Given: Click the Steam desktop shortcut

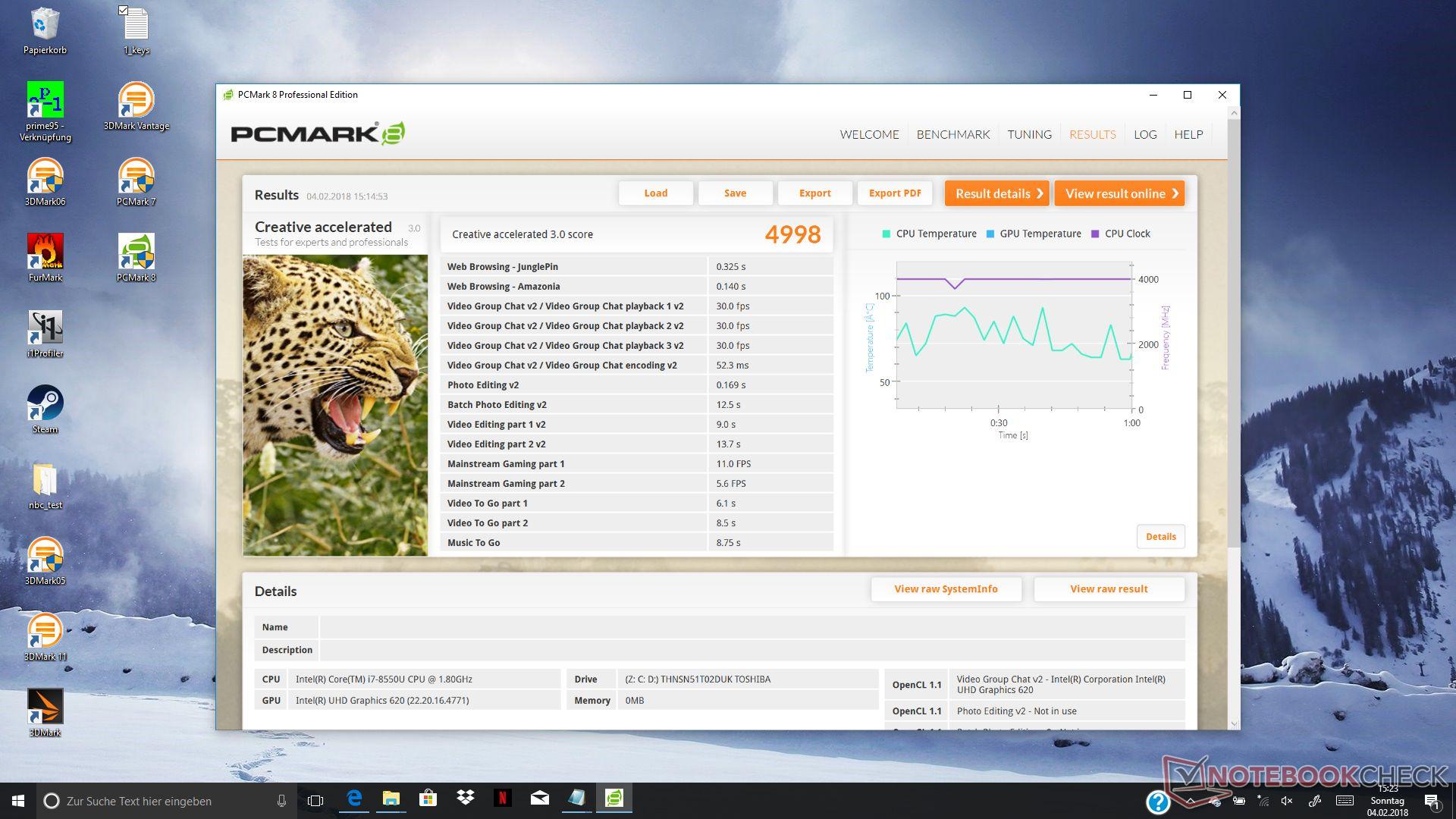Looking at the screenshot, I should (x=45, y=405).
